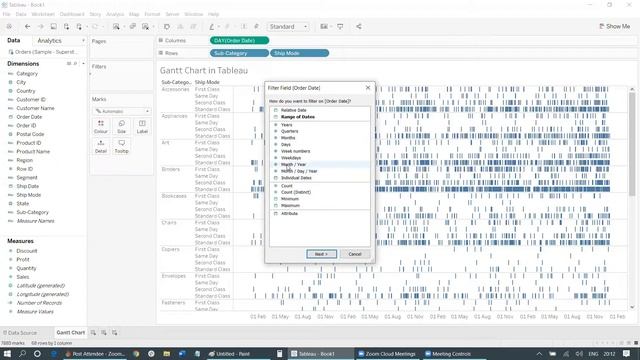Image resolution: width=640 pixels, height=360 pixels.
Task: Expand the Highlight icon dropdown arrow
Action: pyautogui.click(x=219, y=27)
